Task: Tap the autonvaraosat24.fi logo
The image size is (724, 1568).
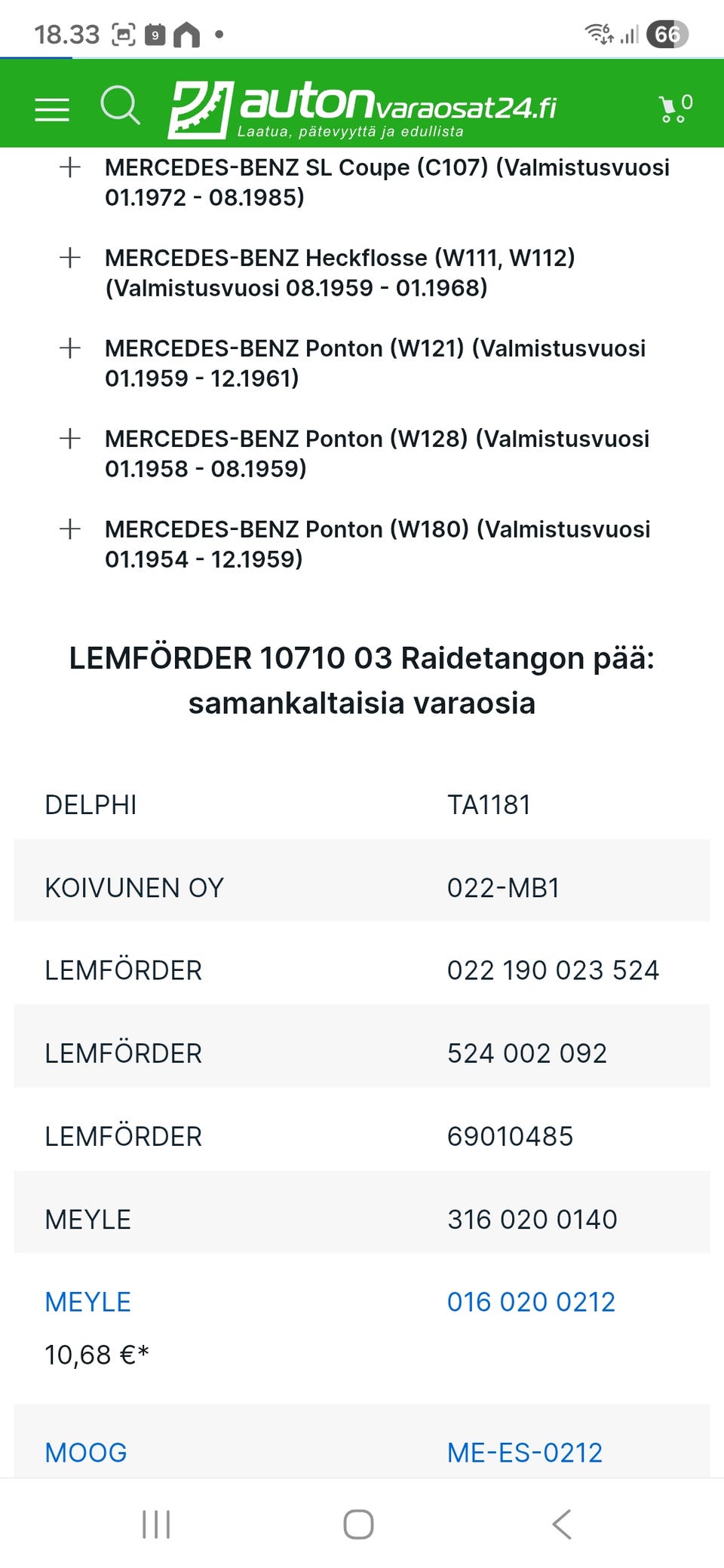Action: [362, 109]
